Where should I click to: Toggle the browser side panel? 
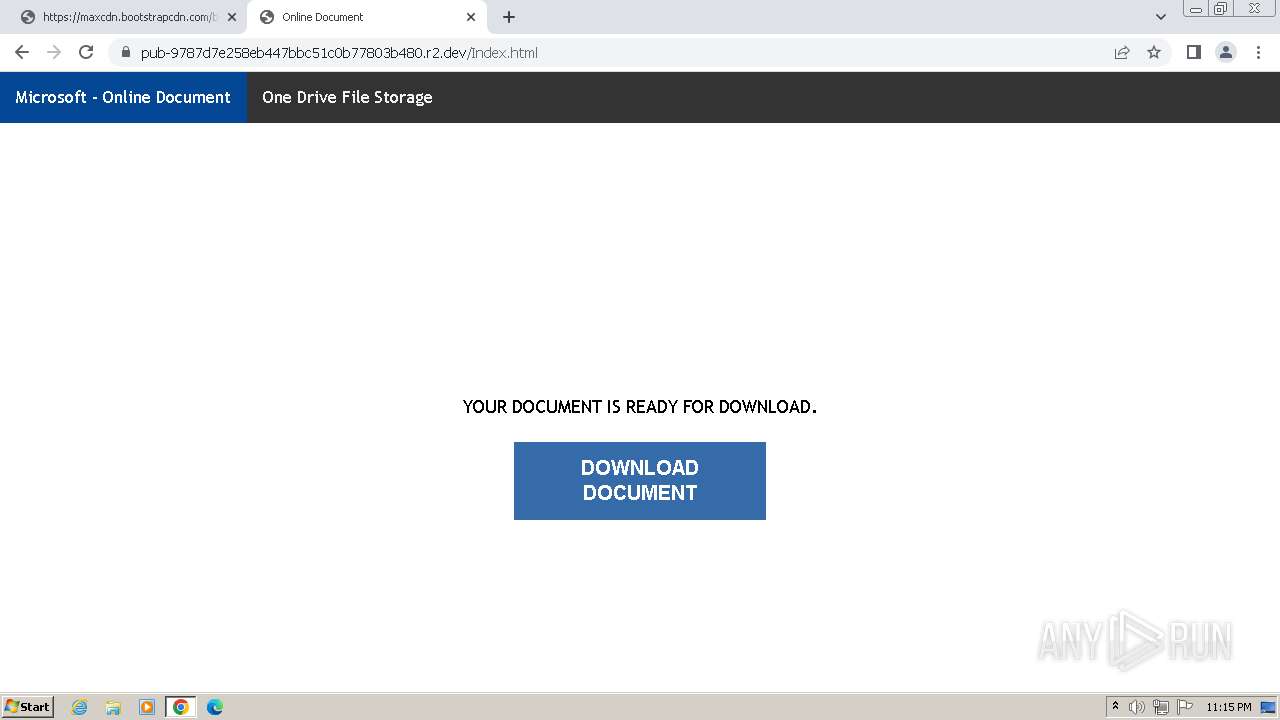[x=1193, y=52]
